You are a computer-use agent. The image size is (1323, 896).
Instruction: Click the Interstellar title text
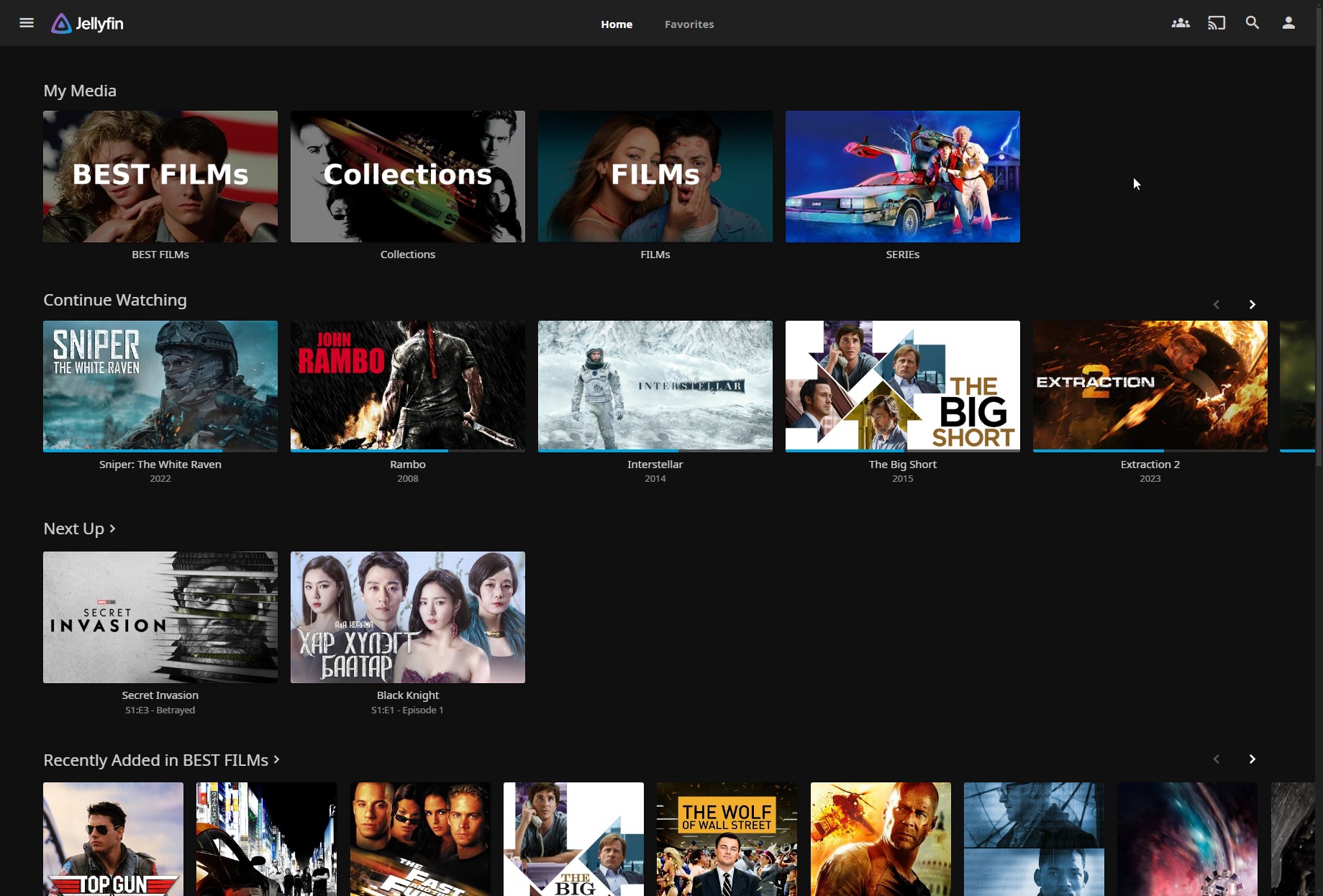[x=655, y=465]
